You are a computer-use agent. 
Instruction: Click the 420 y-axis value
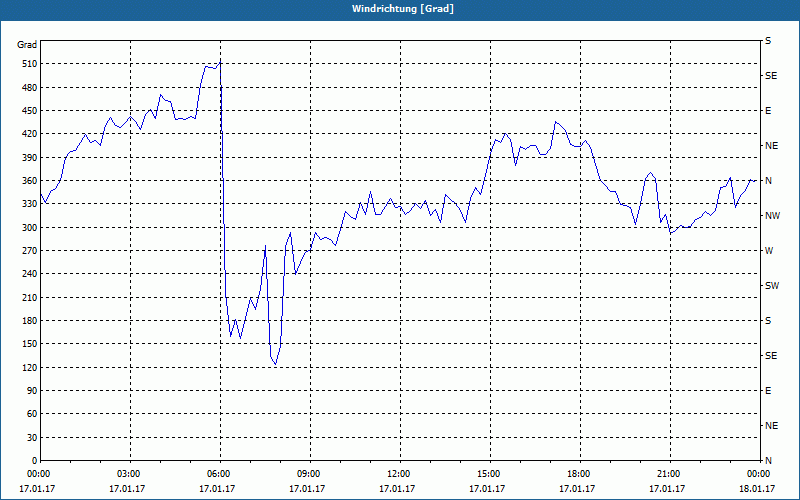29,134
